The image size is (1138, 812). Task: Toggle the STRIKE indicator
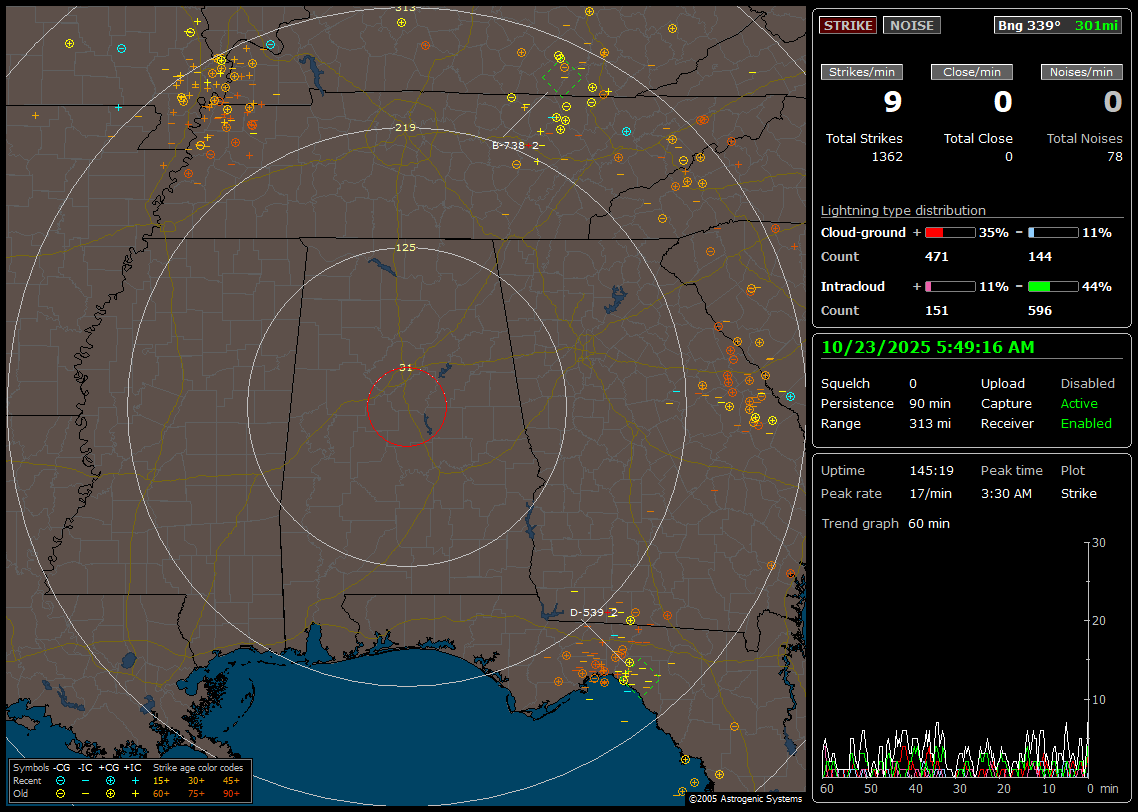(x=847, y=25)
